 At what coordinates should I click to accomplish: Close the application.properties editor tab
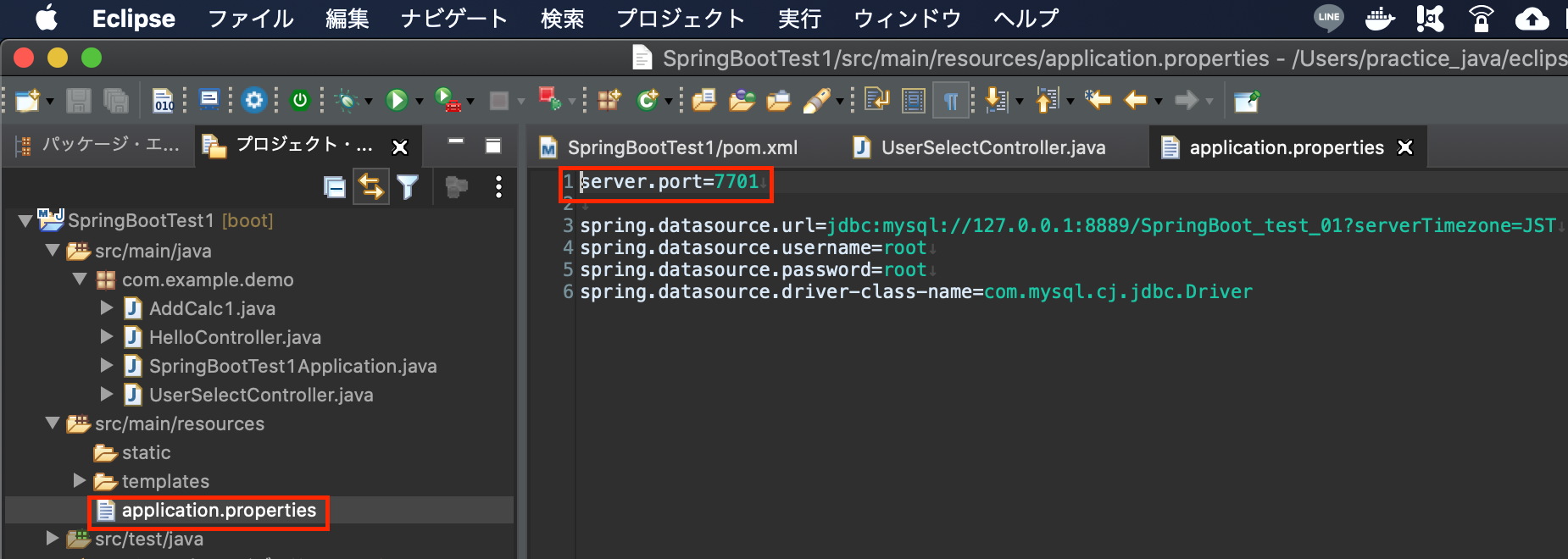1405,147
